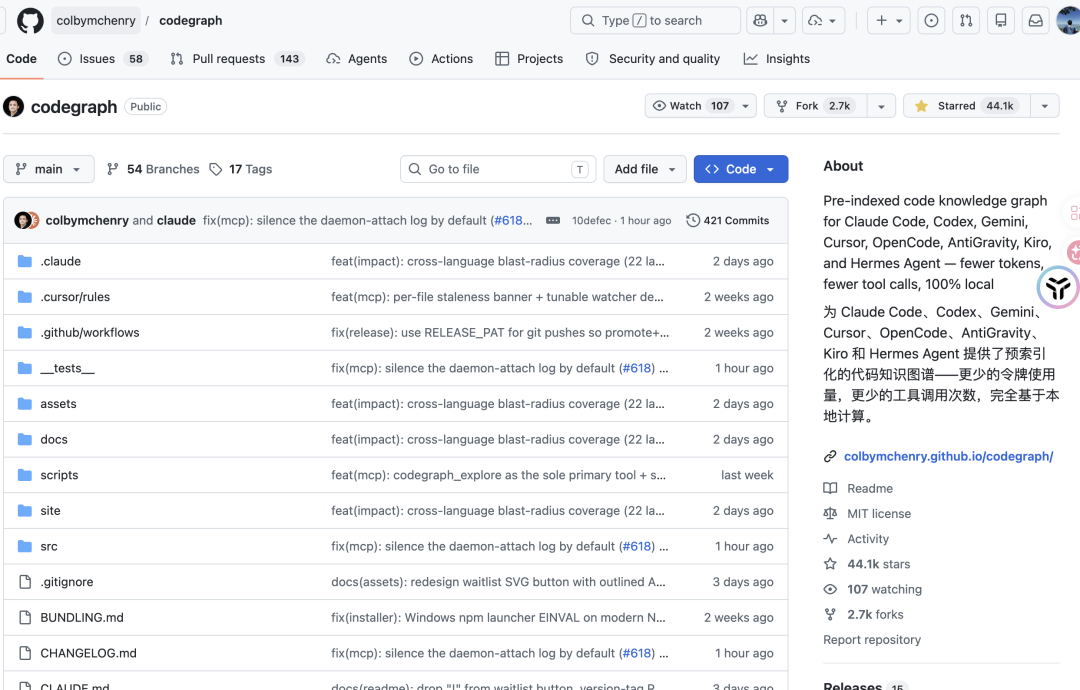Open the green Code clone dropdown

point(740,169)
